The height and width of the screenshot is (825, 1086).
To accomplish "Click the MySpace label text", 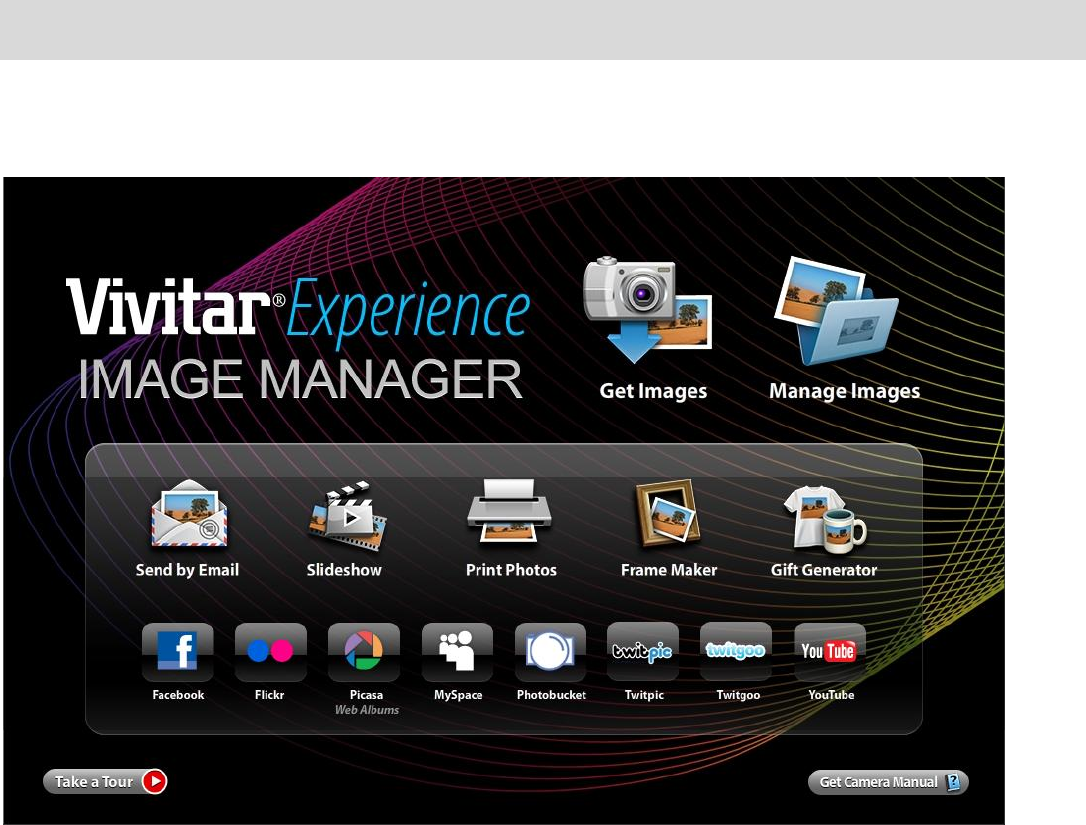I will [x=458, y=695].
